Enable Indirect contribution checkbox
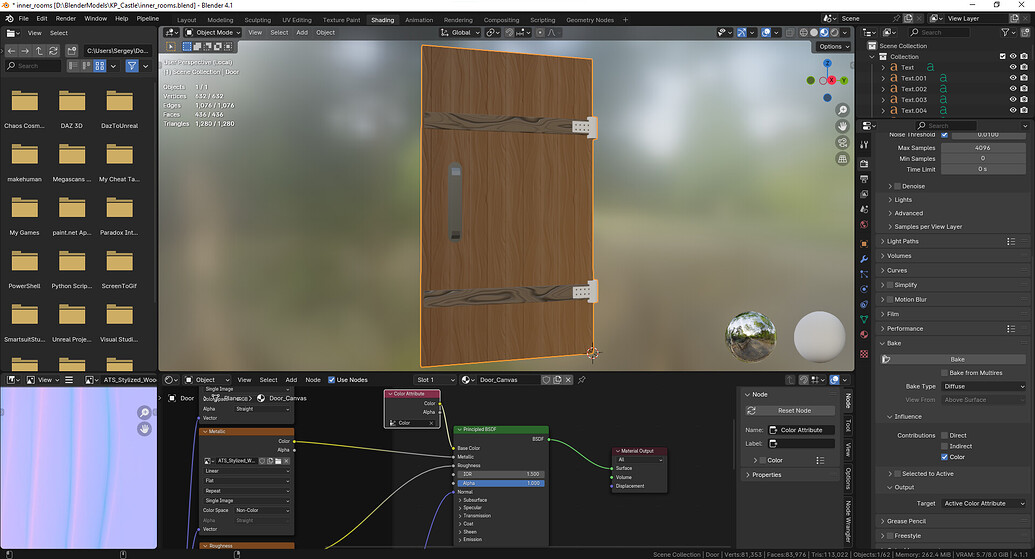 [x=945, y=446]
